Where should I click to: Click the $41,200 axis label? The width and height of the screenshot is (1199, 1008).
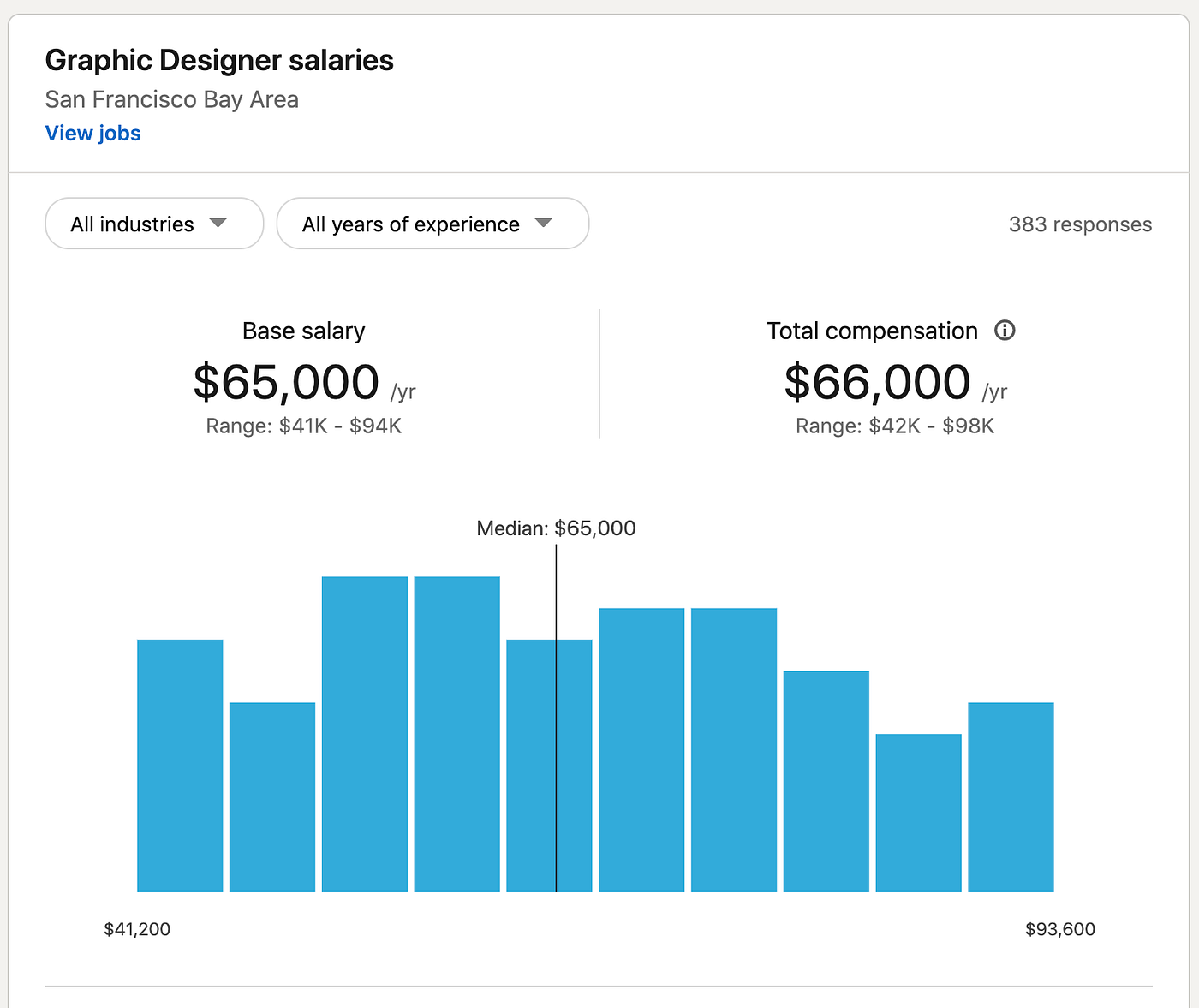pos(137,928)
